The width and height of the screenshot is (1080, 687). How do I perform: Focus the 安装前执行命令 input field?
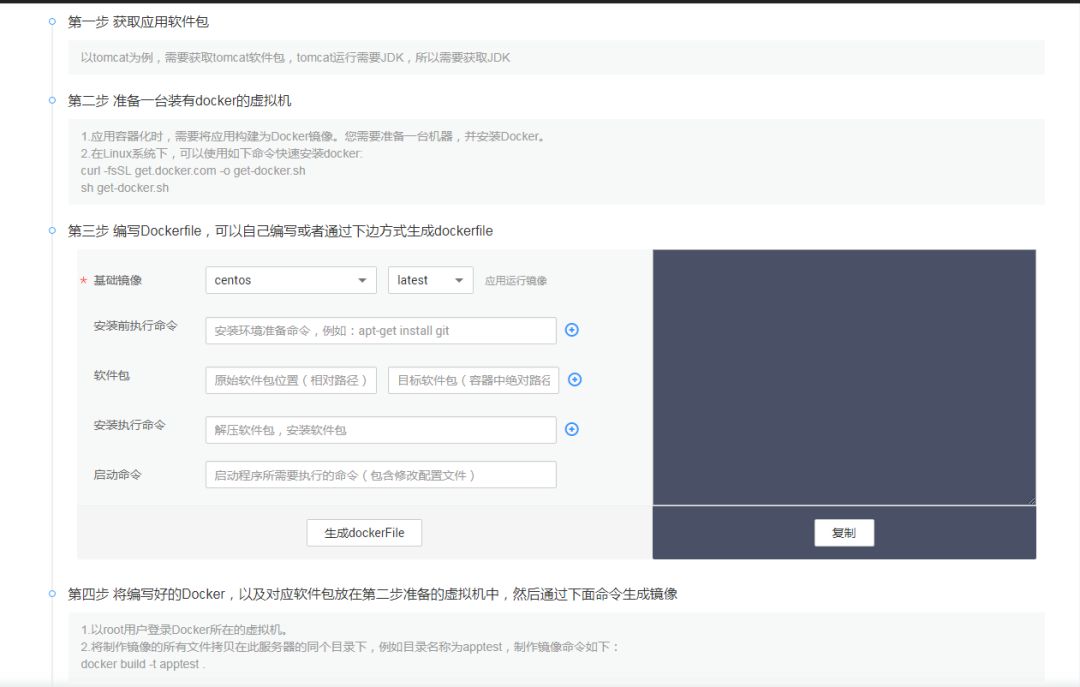pos(381,331)
